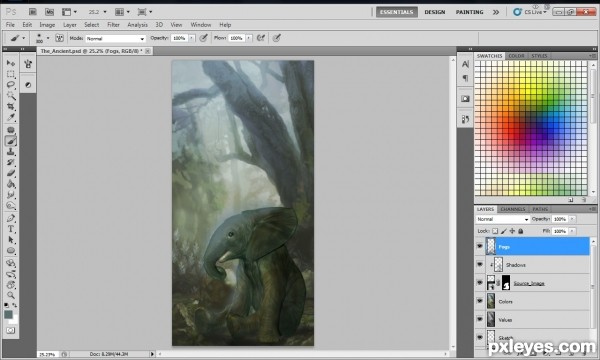
Task: Select the Source_Image layer mask thumbnail
Action: point(506,283)
